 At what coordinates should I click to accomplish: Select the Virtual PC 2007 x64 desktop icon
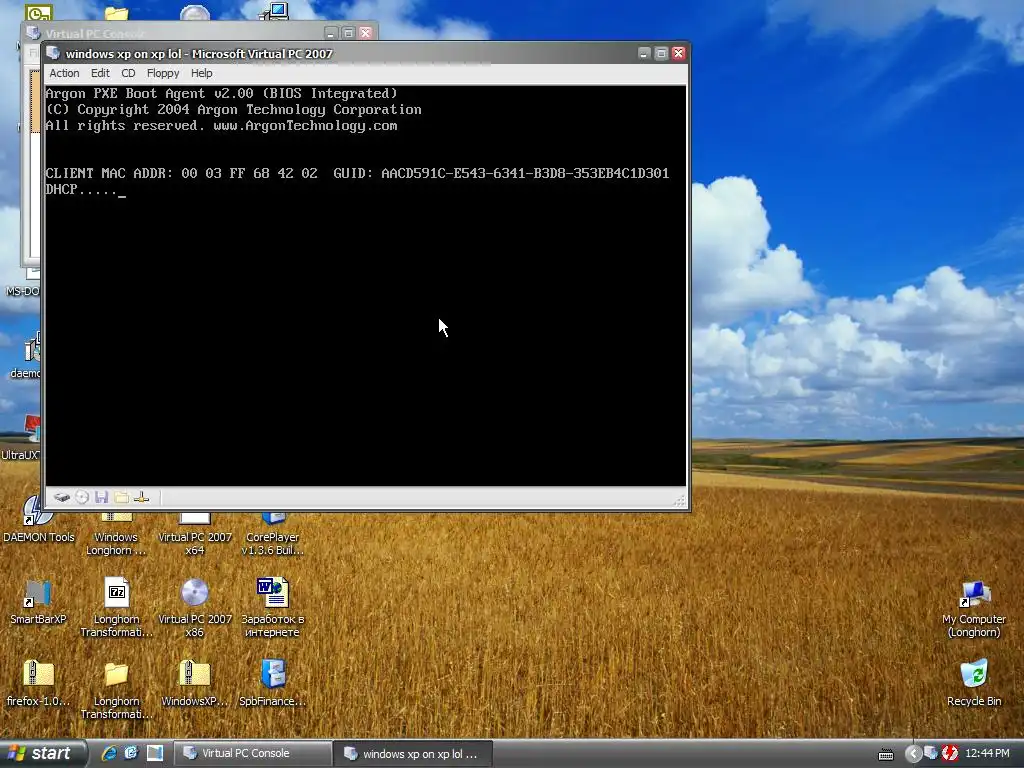point(195,534)
